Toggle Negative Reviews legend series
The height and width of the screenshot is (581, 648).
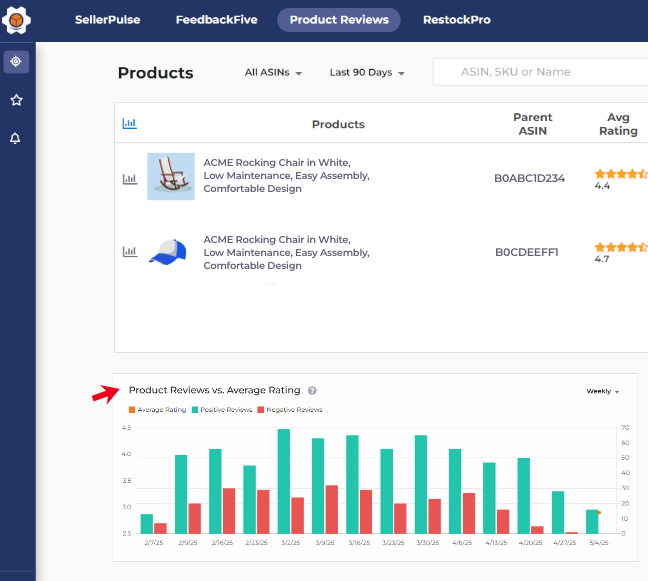tap(290, 410)
